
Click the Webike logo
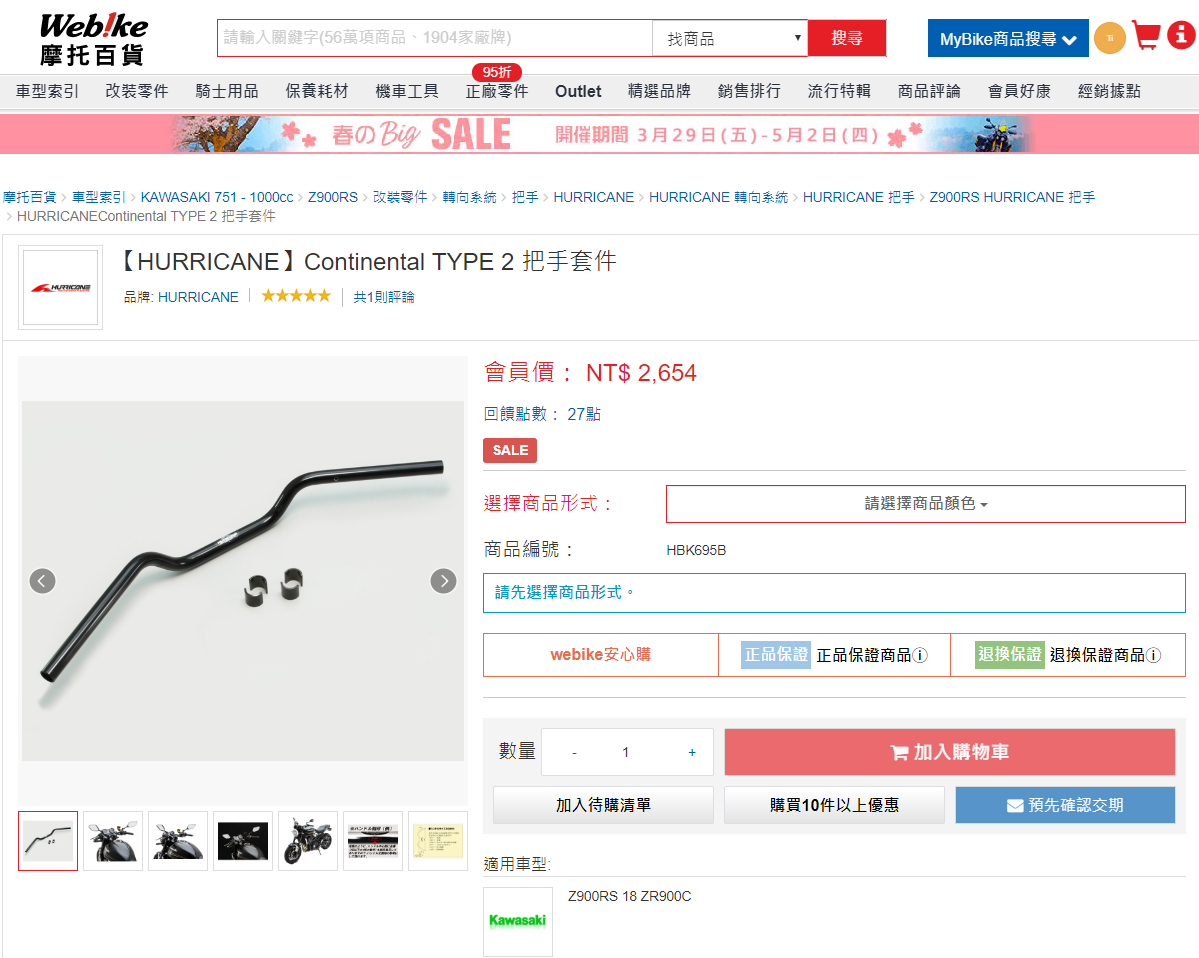tap(93, 38)
